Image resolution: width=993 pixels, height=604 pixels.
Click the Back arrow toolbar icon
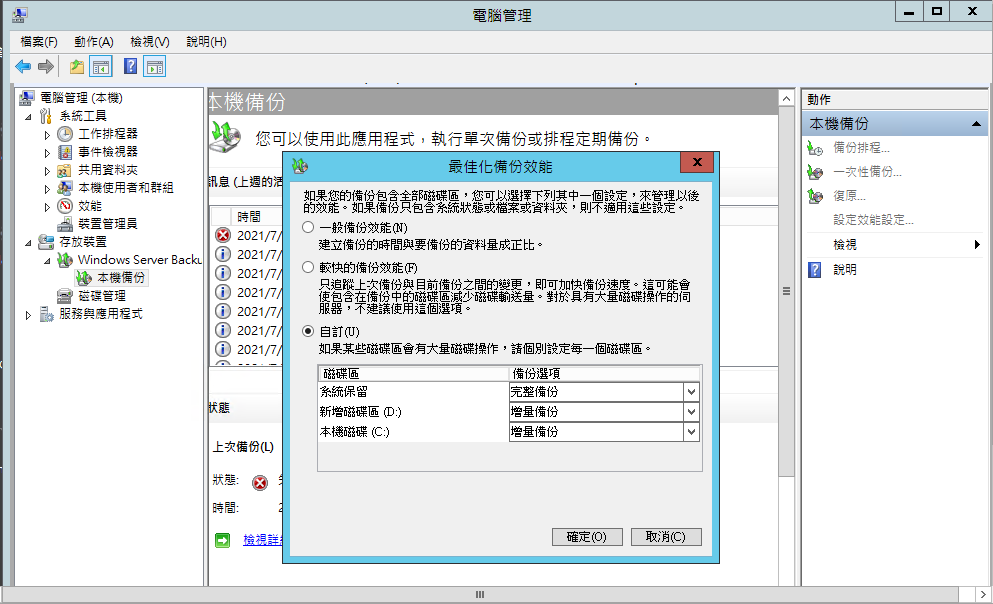(23, 66)
